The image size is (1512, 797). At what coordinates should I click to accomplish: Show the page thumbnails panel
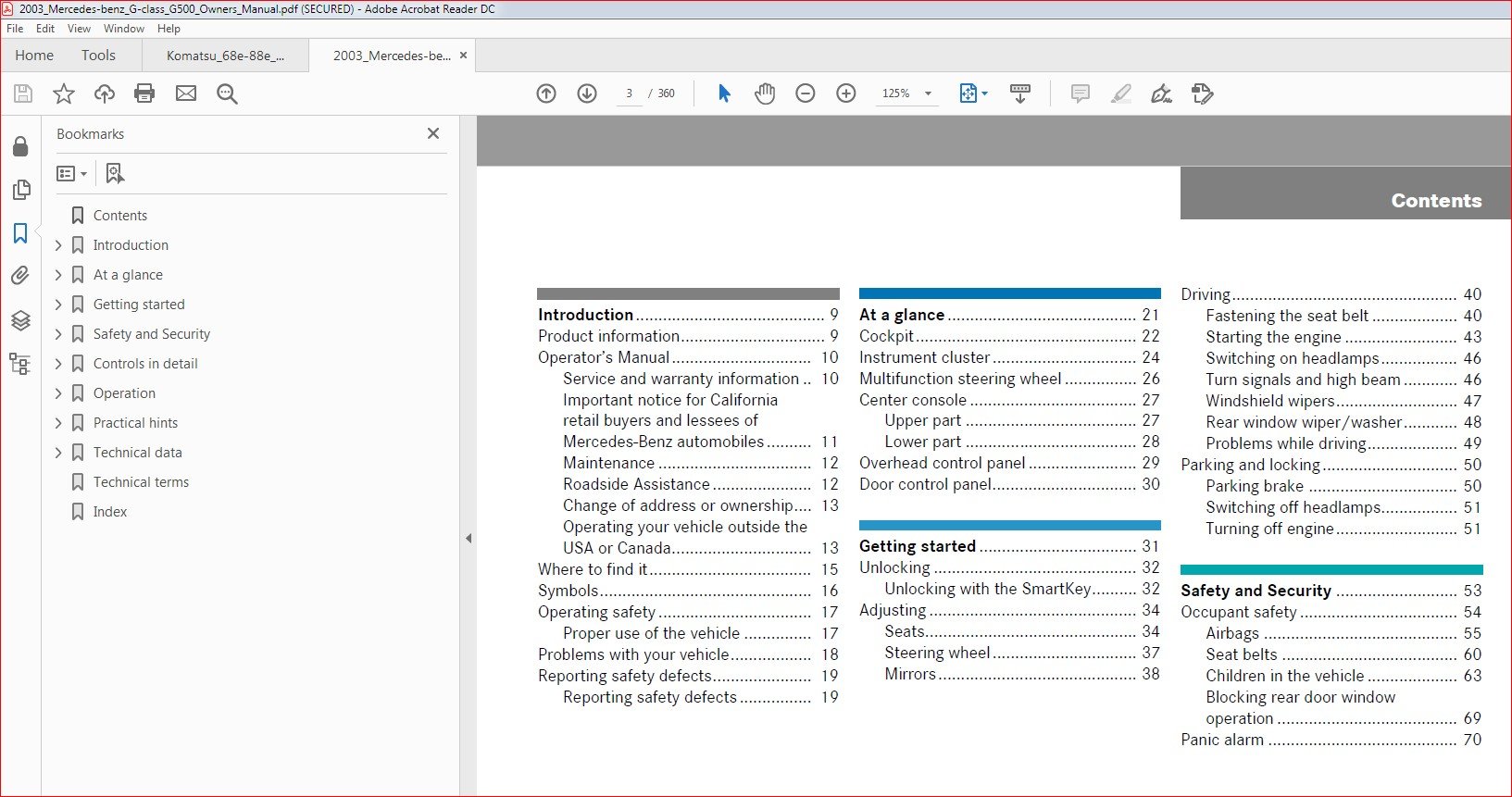(x=20, y=190)
